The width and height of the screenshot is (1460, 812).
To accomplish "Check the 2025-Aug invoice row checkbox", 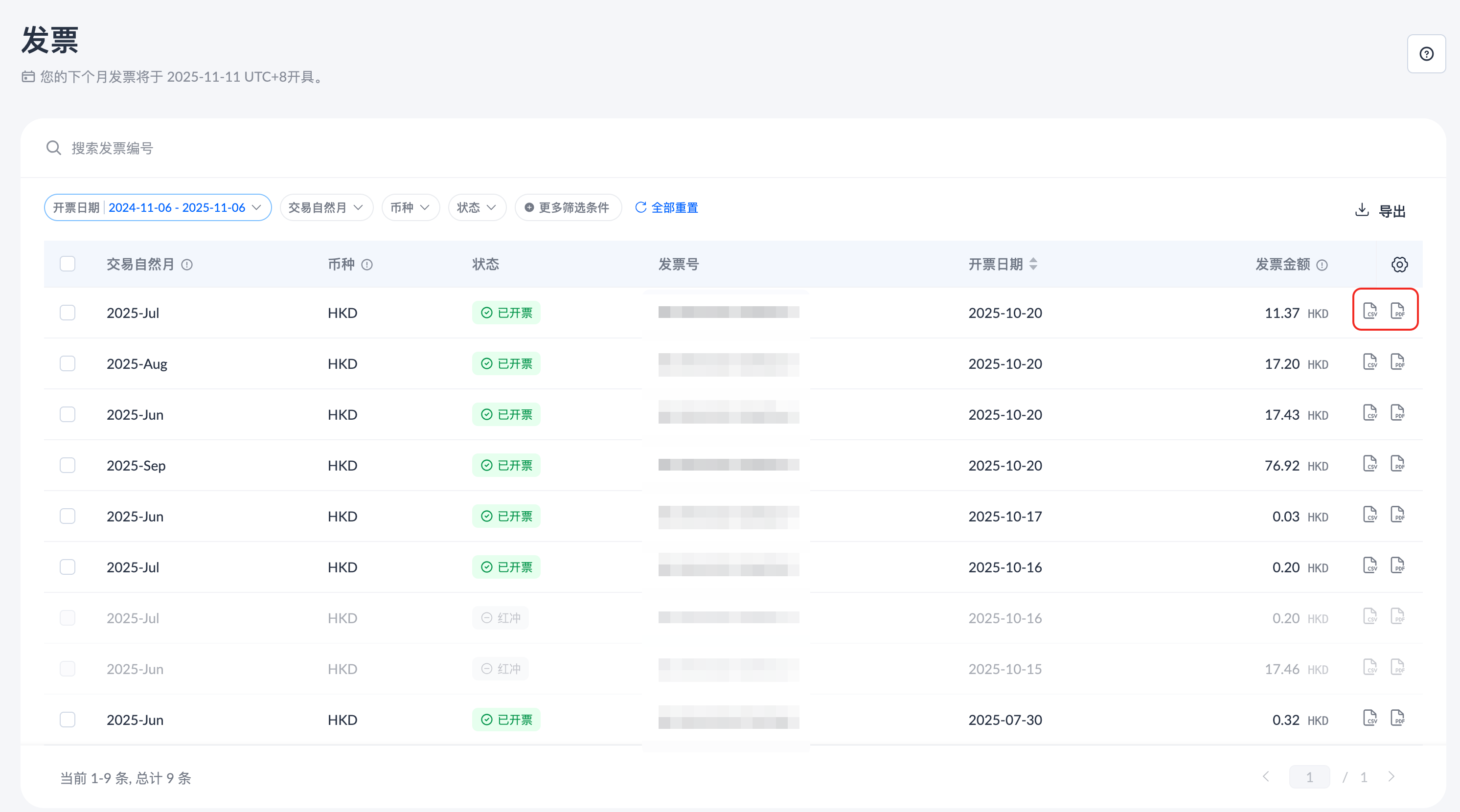I will pyautogui.click(x=68, y=363).
